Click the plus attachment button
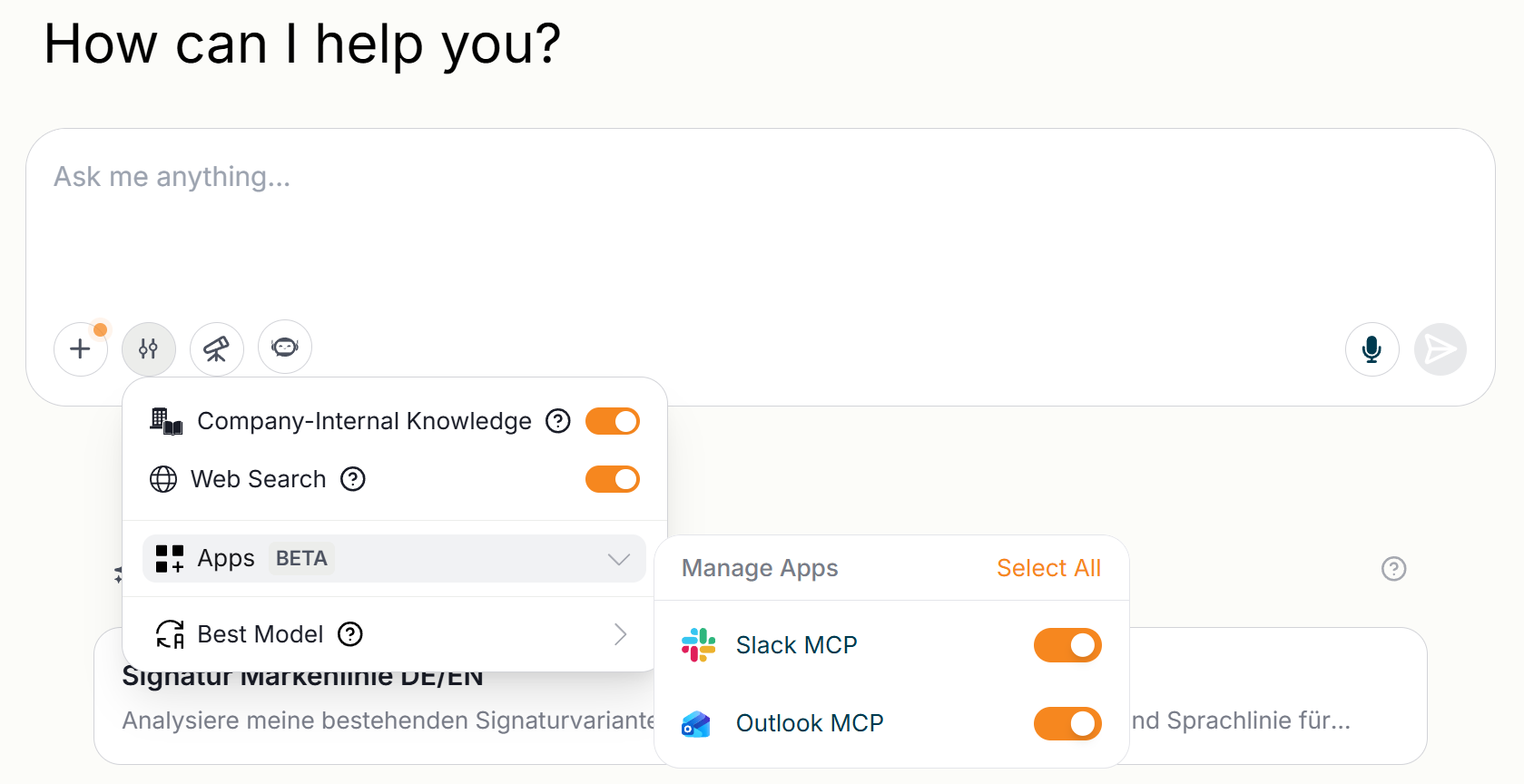The height and width of the screenshot is (784, 1524). (x=81, y=348)
